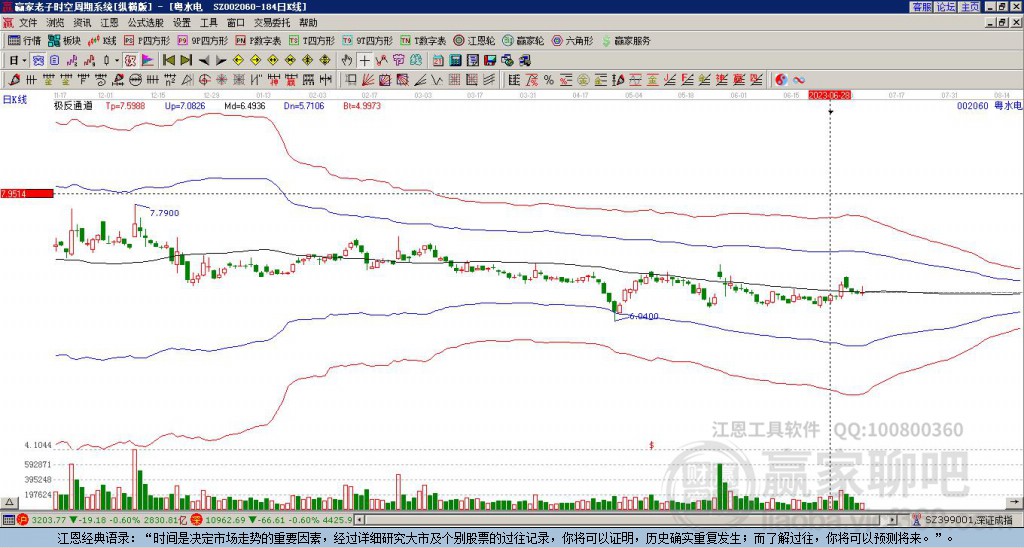Toggle the pink flag indicator icon

click(x=148, y=60)
